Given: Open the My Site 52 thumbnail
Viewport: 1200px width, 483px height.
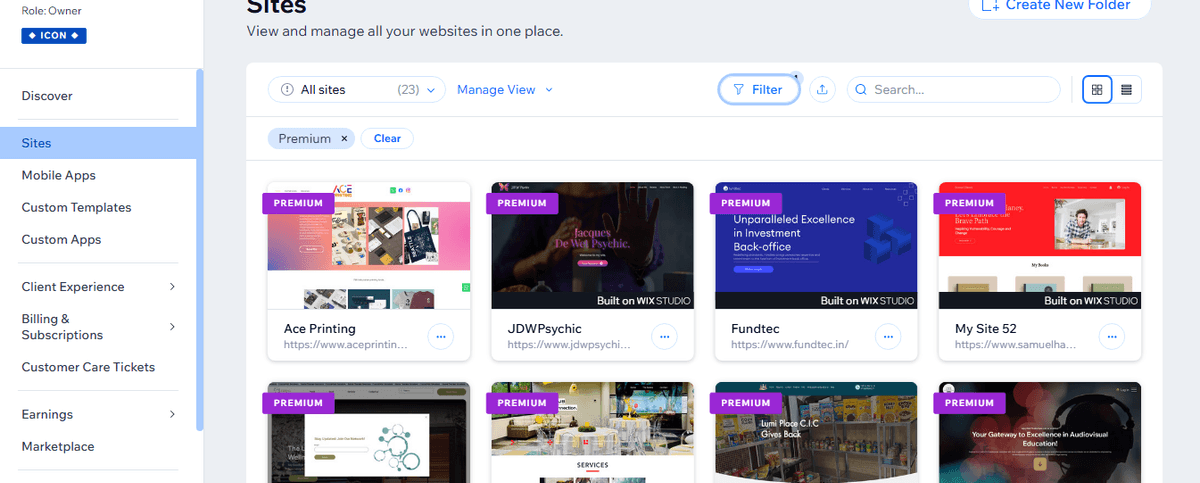Looking at the screenshot, I should coord(1040,245).
